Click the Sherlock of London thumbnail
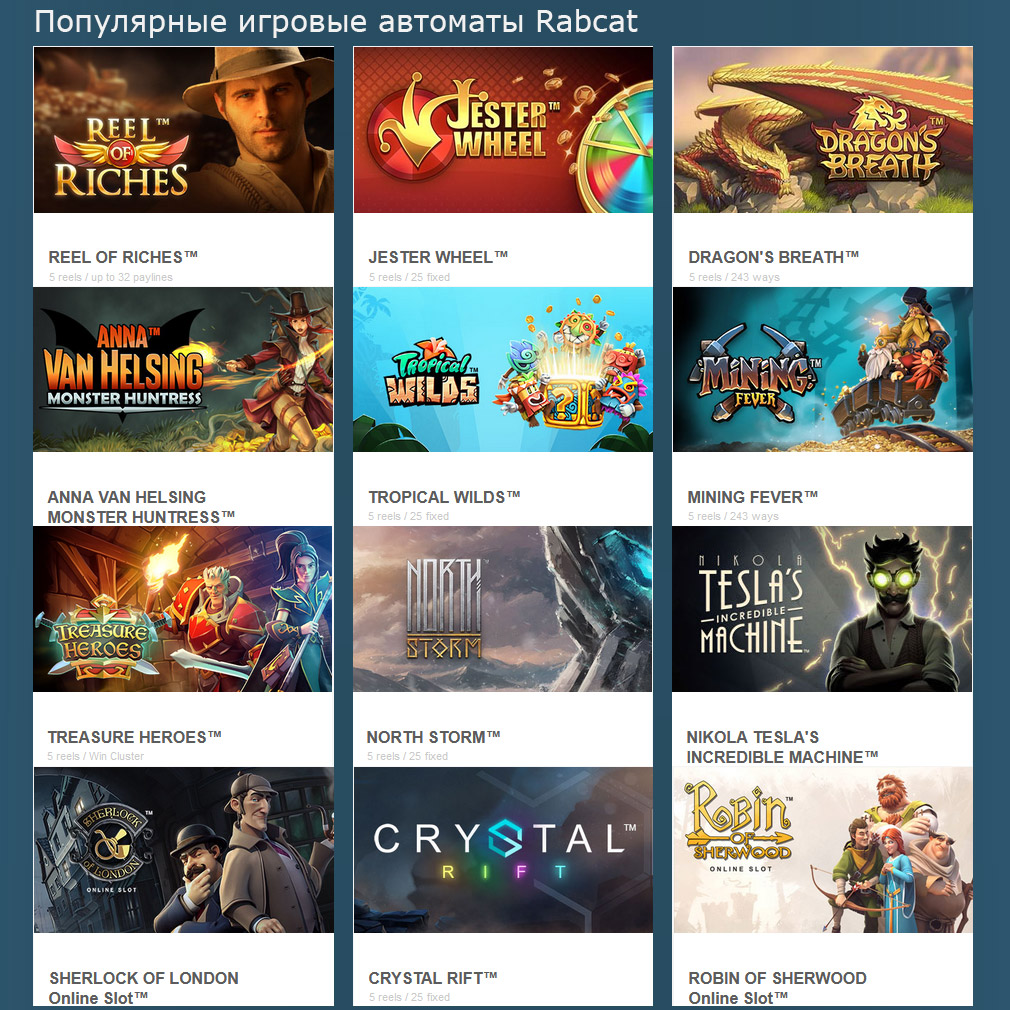1010x1010 pixels. pos(184,850)
